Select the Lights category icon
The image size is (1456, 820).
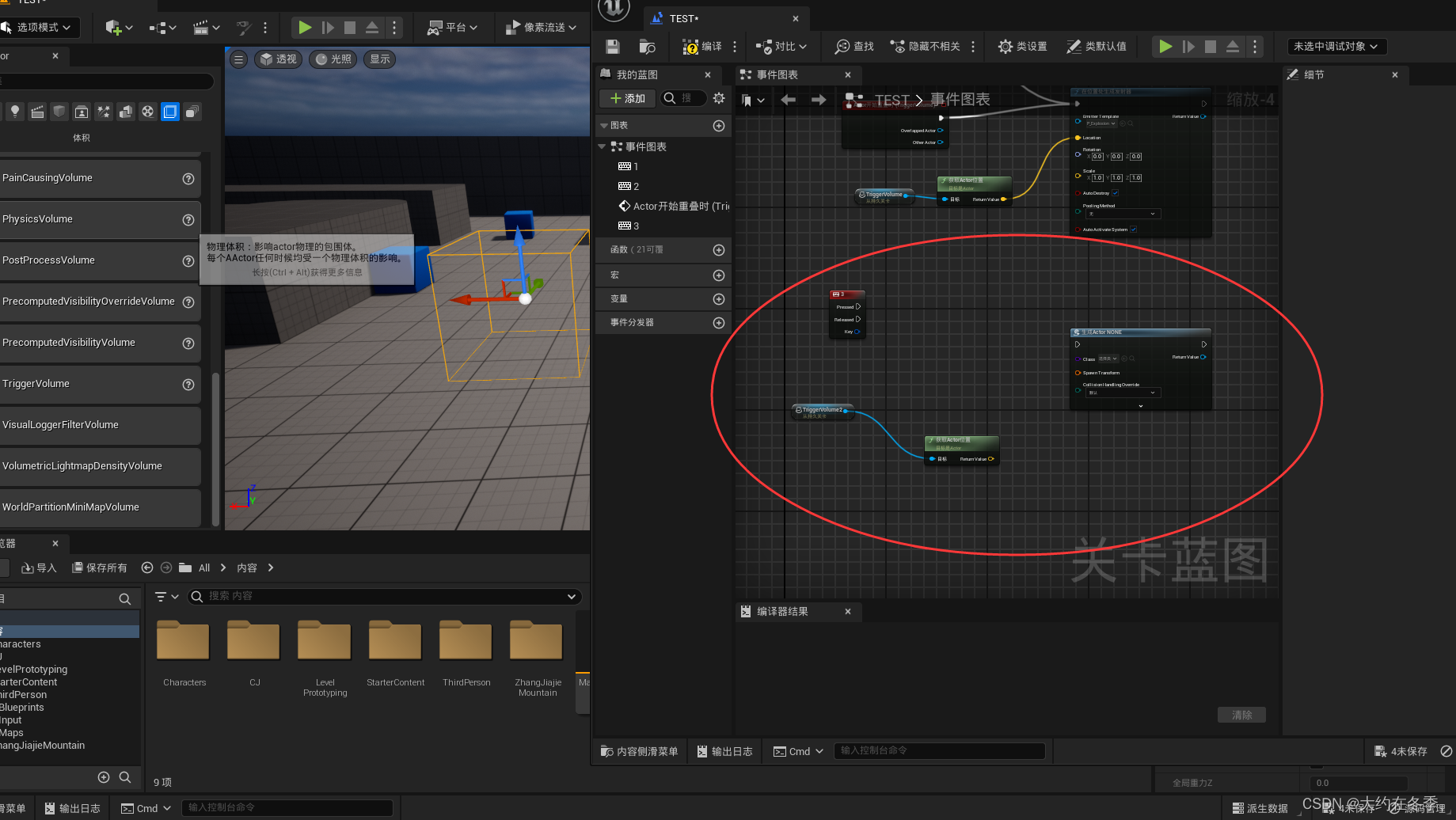coord(15,112)
